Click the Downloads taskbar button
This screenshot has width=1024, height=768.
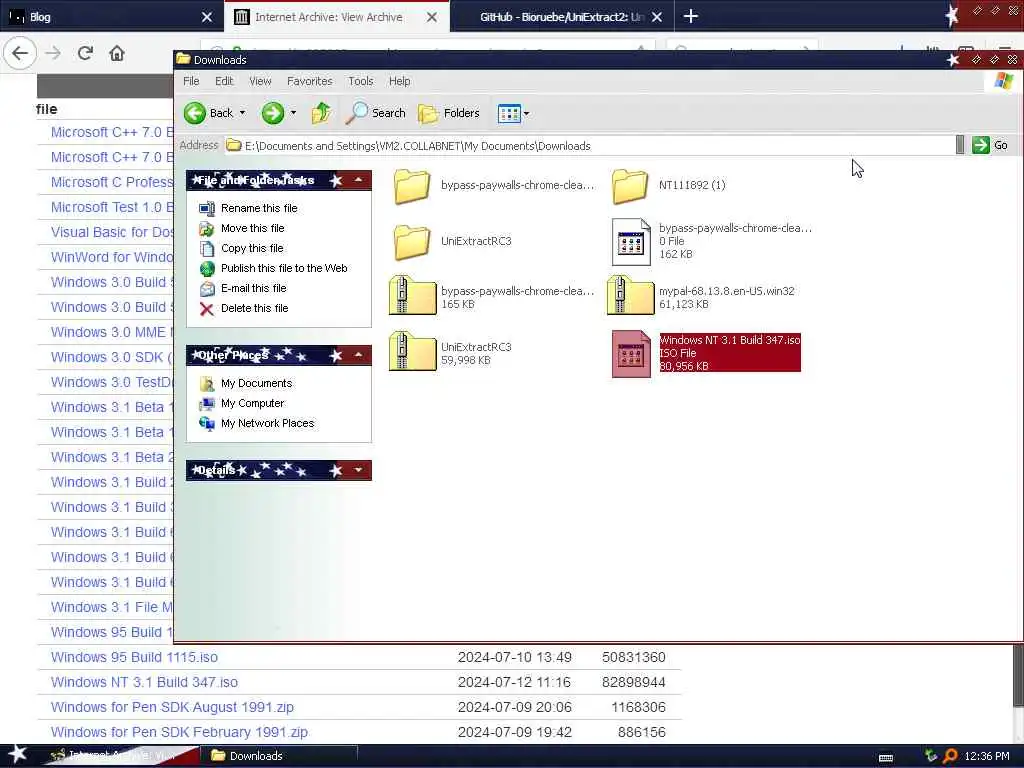(281, 756)
